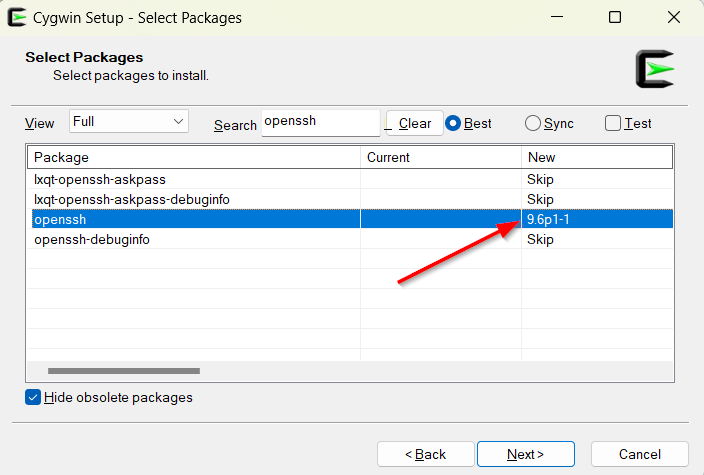The width and height of the screenshot is (704, 475).
Task: Click the New column header
Action: tap(596, 157)
